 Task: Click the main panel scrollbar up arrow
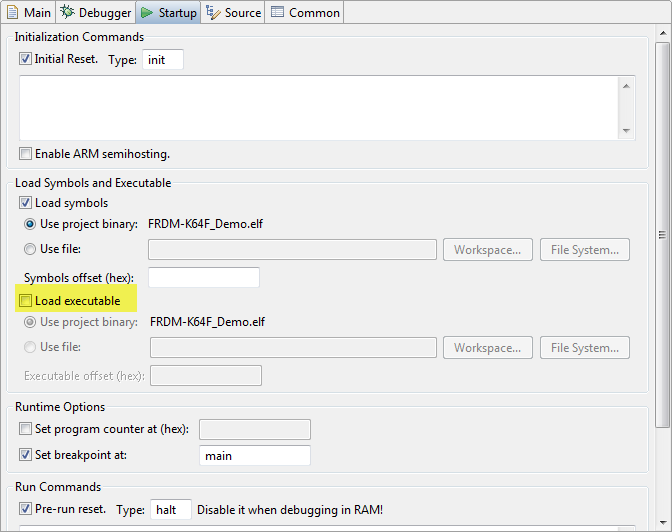point(663,33)
